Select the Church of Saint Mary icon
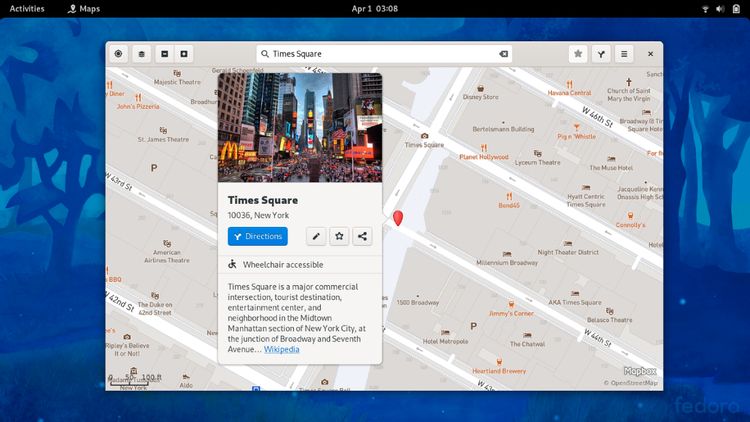750x422 pixels. click(x=629, y=82)
